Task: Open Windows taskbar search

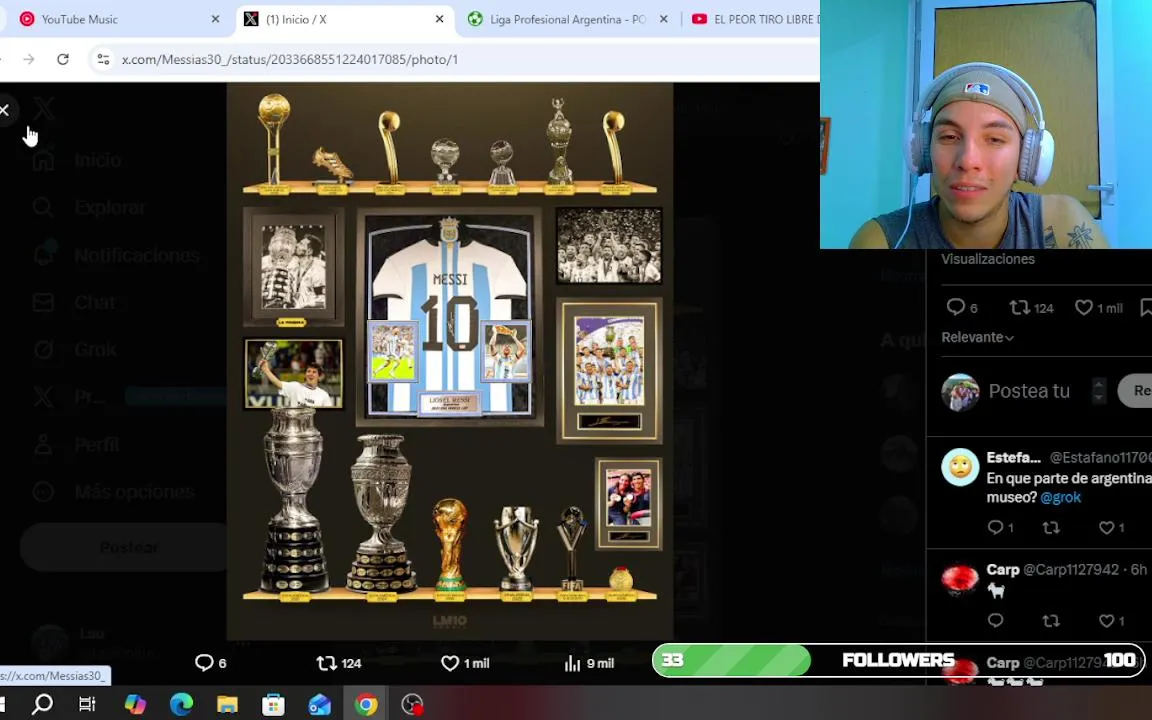Action: (x=42, y=705)
